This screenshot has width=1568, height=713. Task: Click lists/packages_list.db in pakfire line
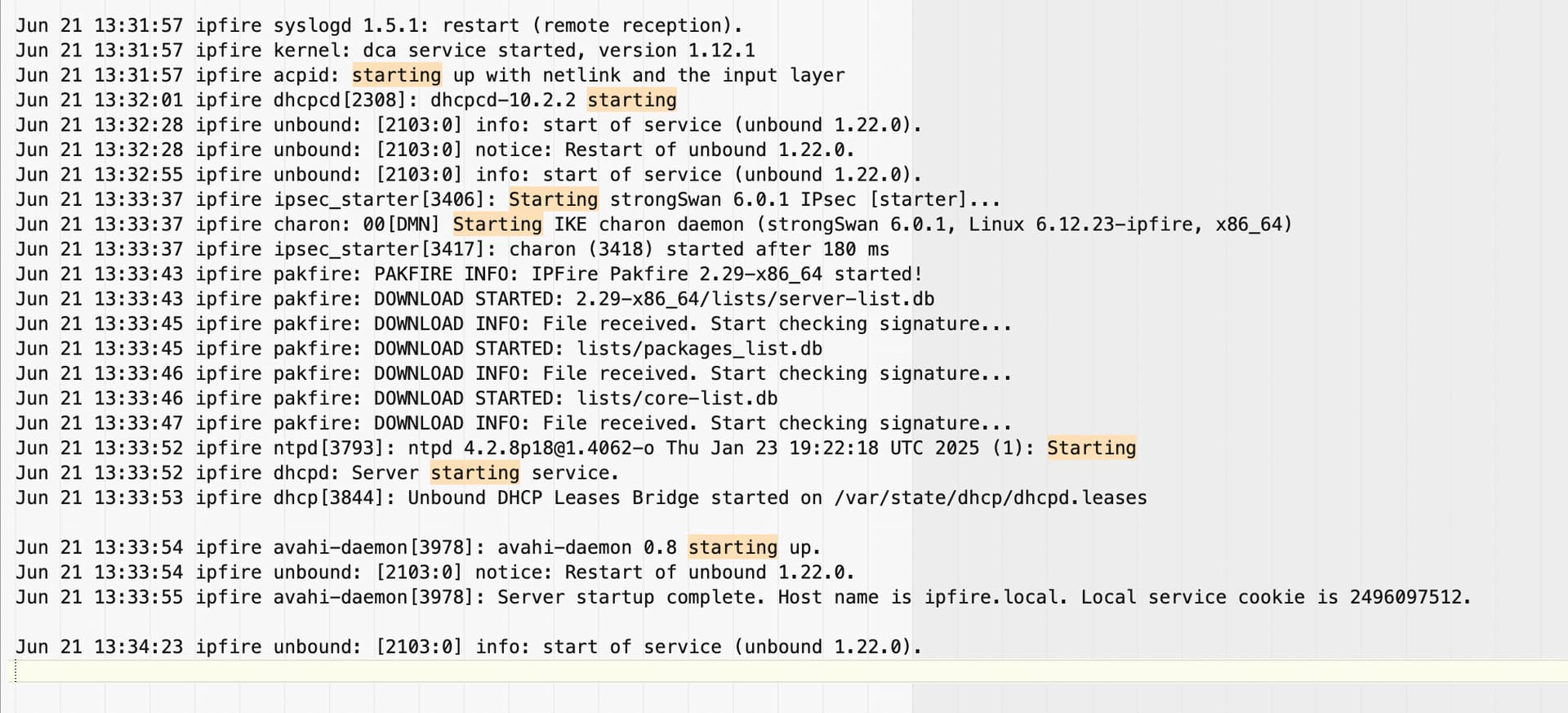pos(700,349)
